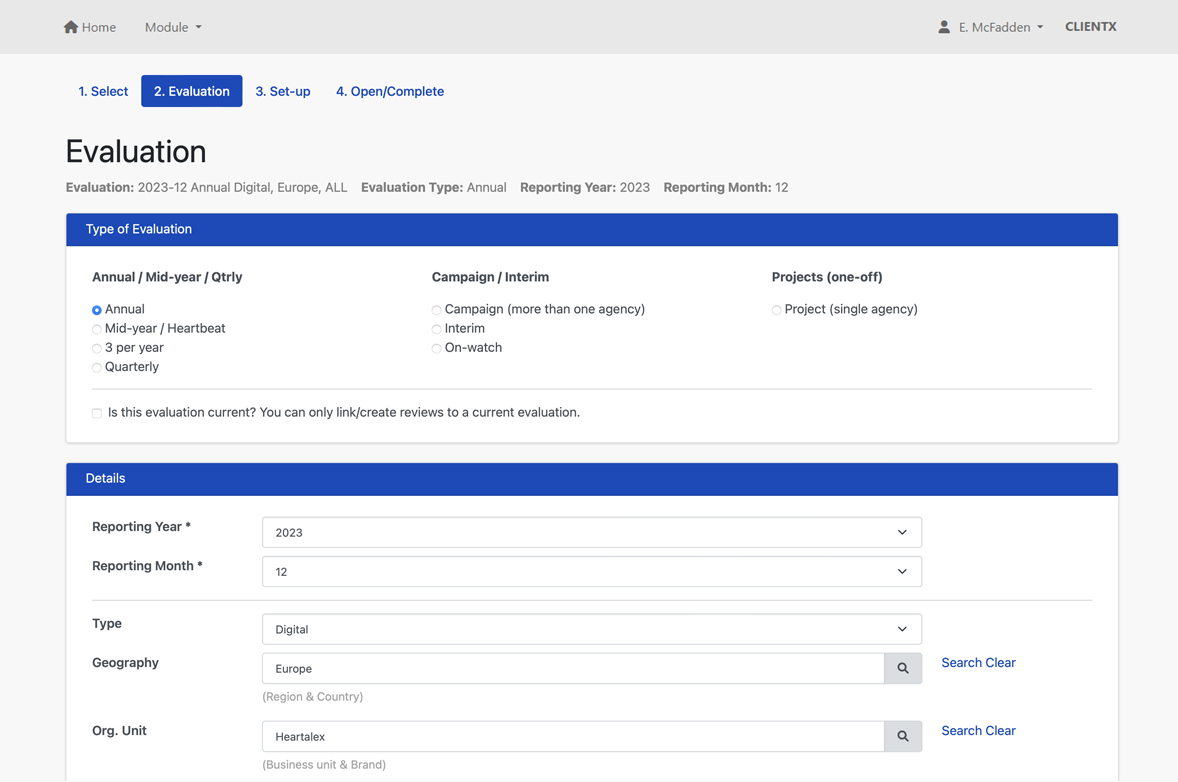1178x782 pixels.
Task: Click the (Region & Country) hint text
Action: coord(313,696)
